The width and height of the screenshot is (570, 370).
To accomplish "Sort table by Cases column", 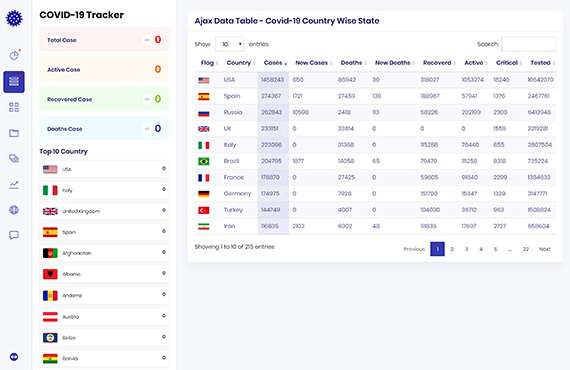I will 275,63.
